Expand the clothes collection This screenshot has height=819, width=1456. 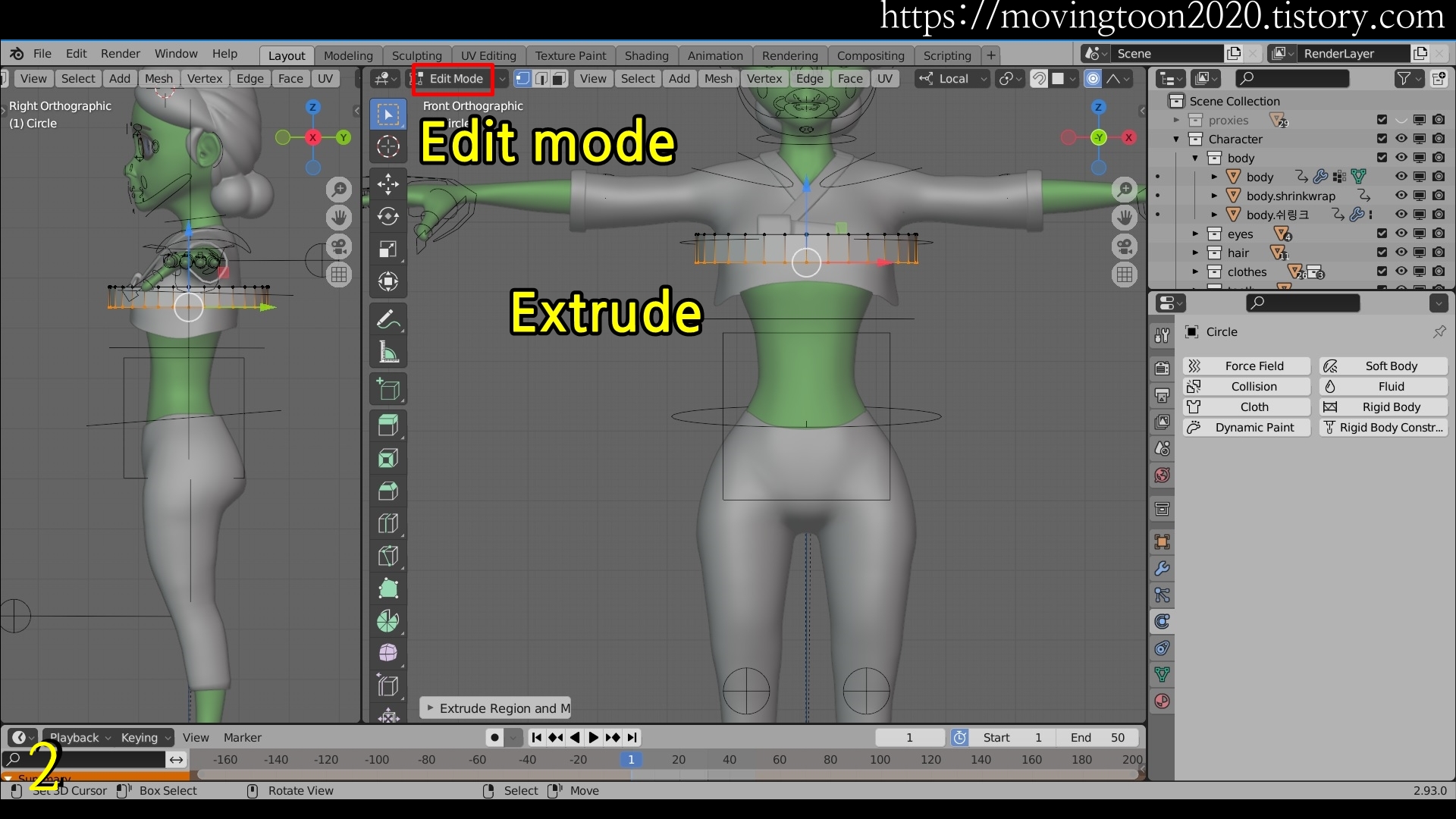[x=1195, y=271]
